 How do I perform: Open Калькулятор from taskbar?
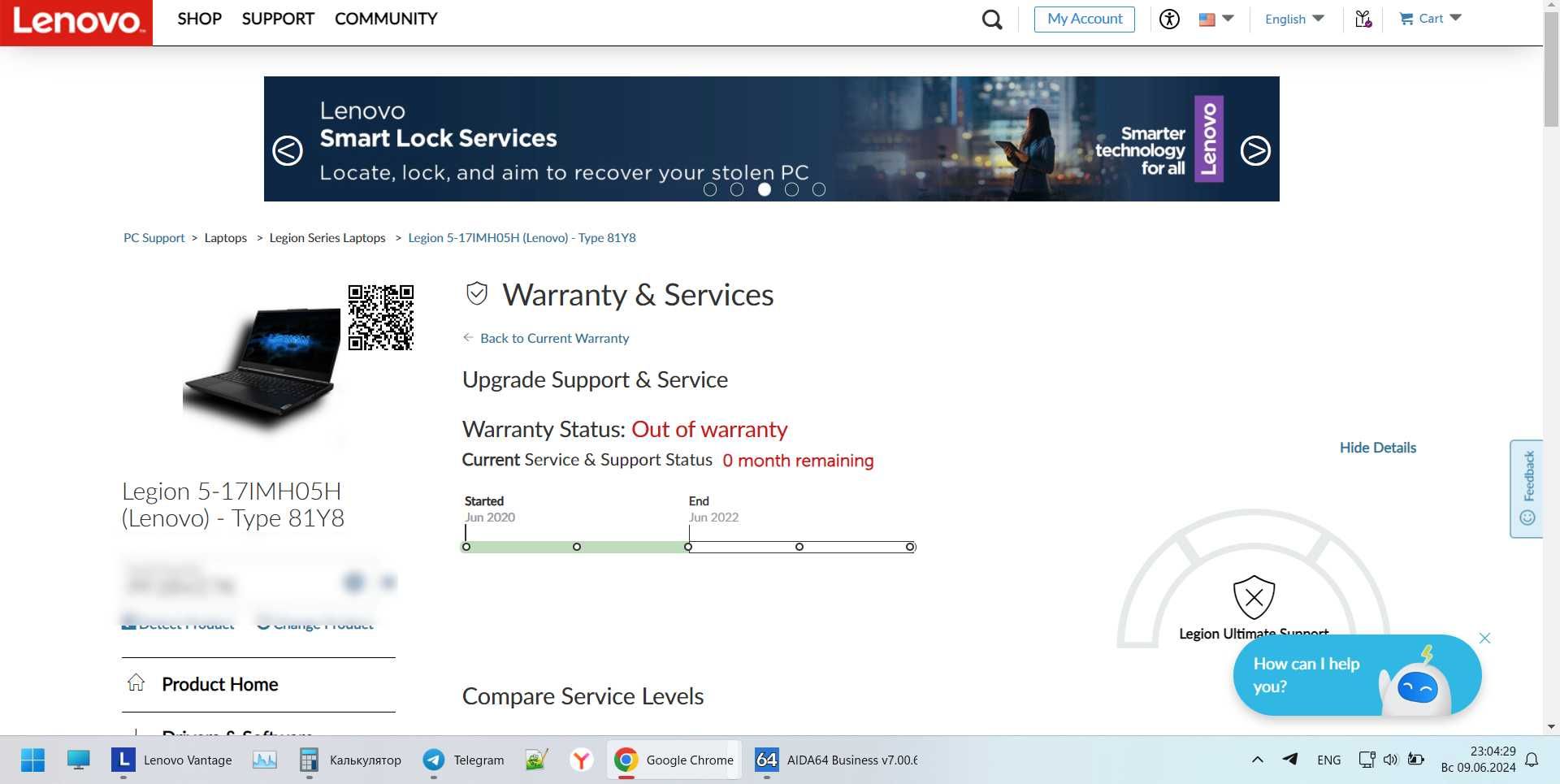pos(350,760)
